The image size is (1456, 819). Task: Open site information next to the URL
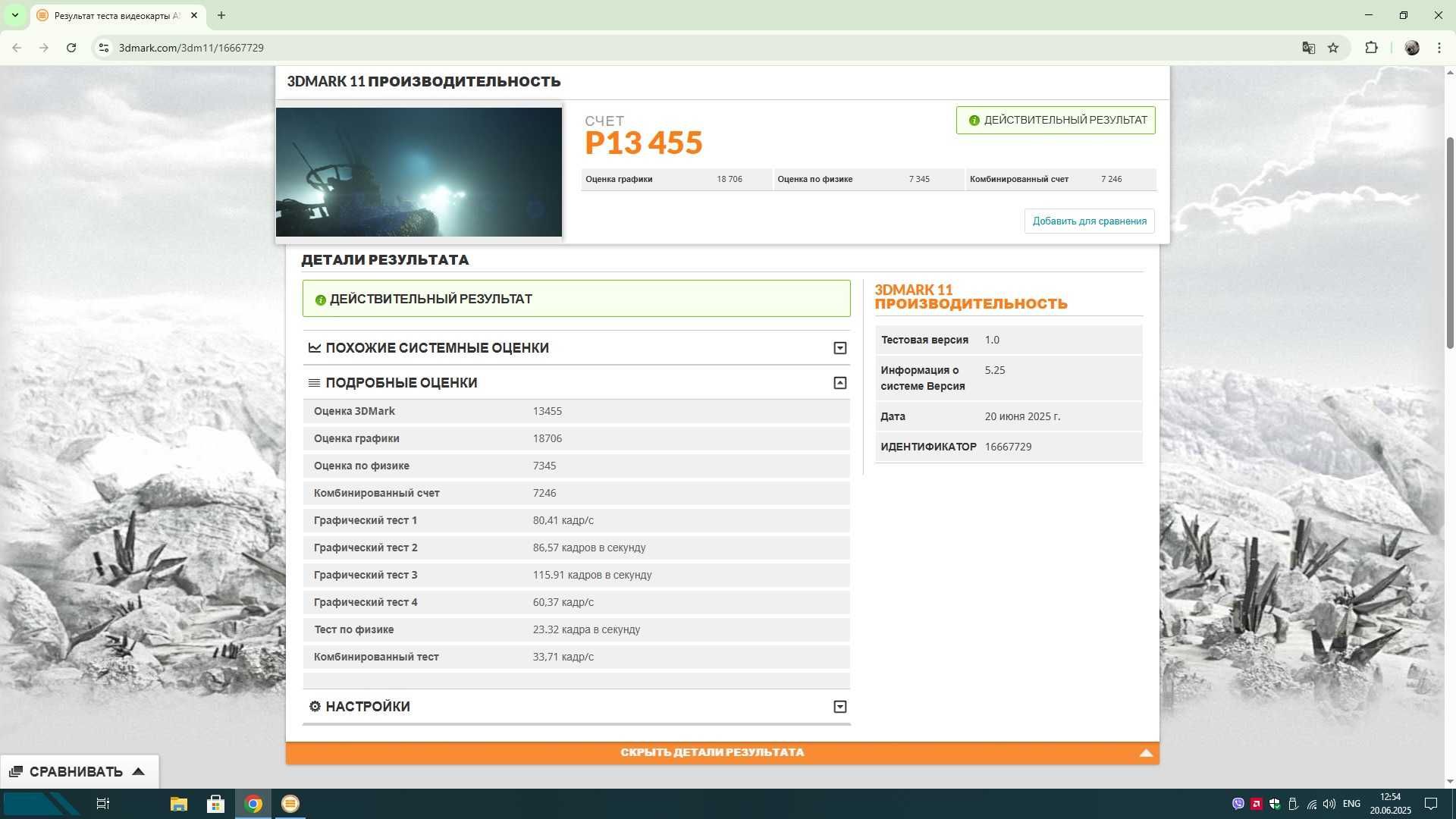tap(104, 48)
